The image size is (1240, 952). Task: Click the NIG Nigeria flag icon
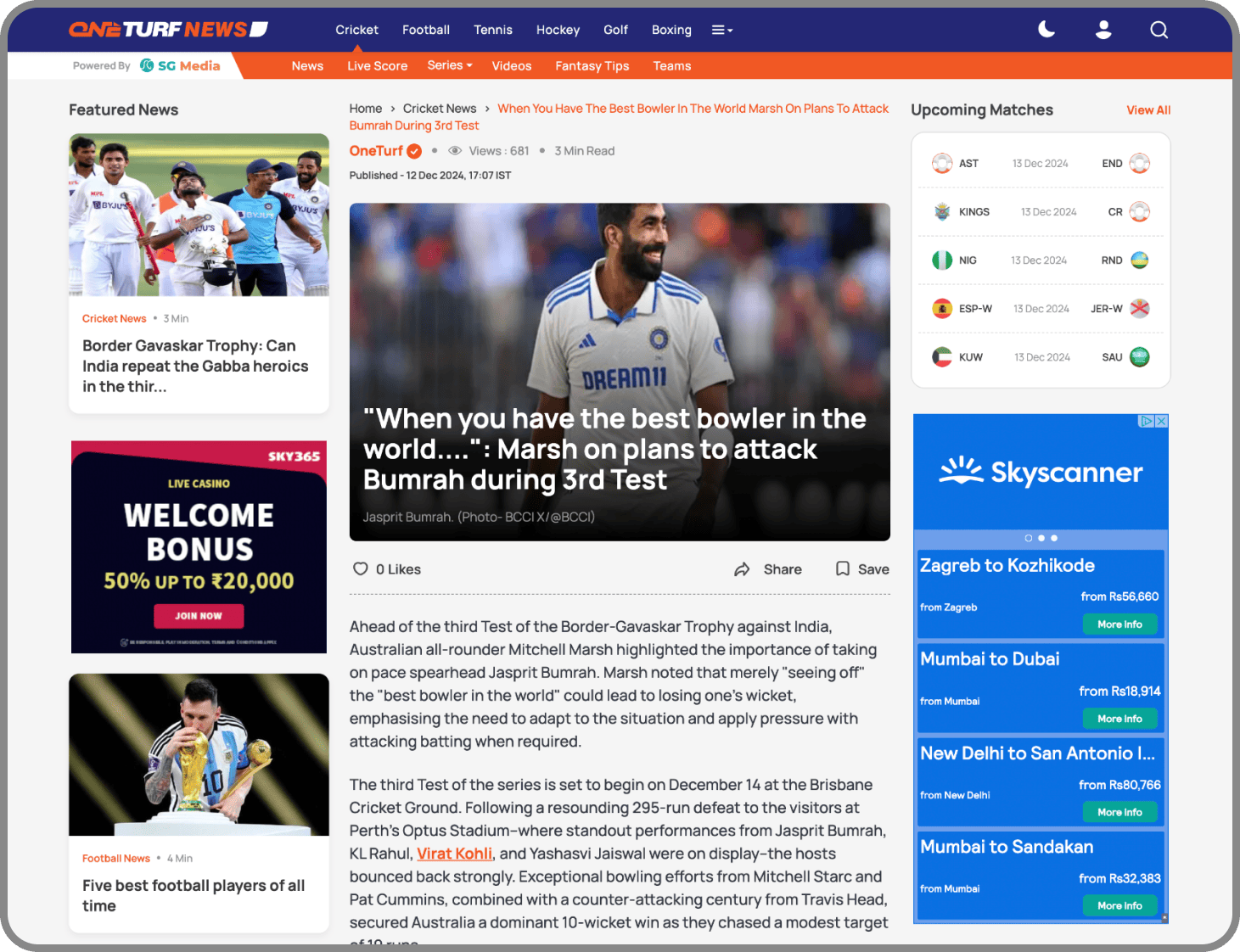pyautogui.click(x=942, y=260)
